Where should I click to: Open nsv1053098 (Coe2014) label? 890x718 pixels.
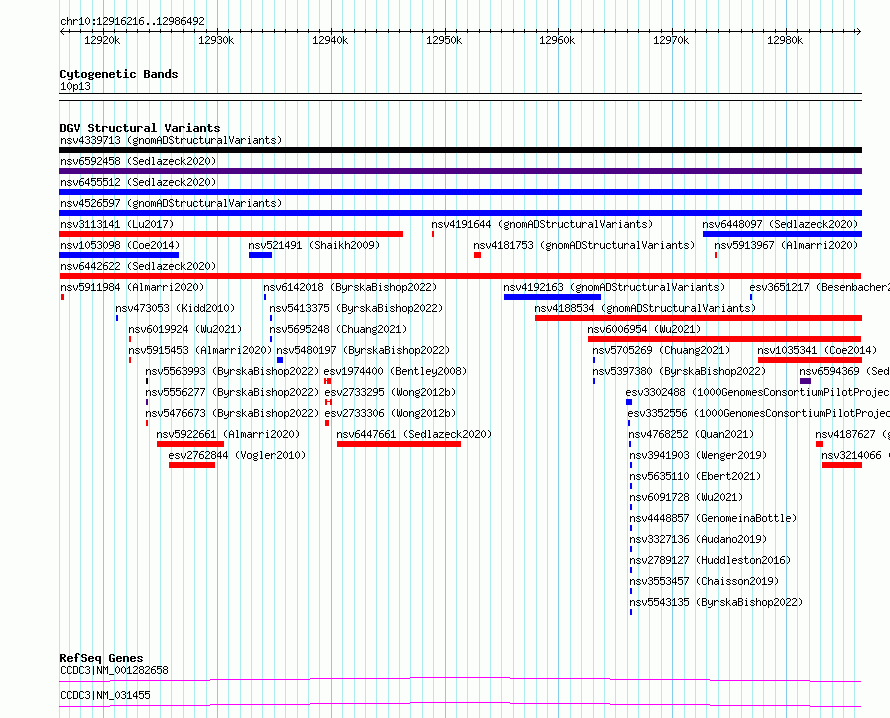coord(120,245)
